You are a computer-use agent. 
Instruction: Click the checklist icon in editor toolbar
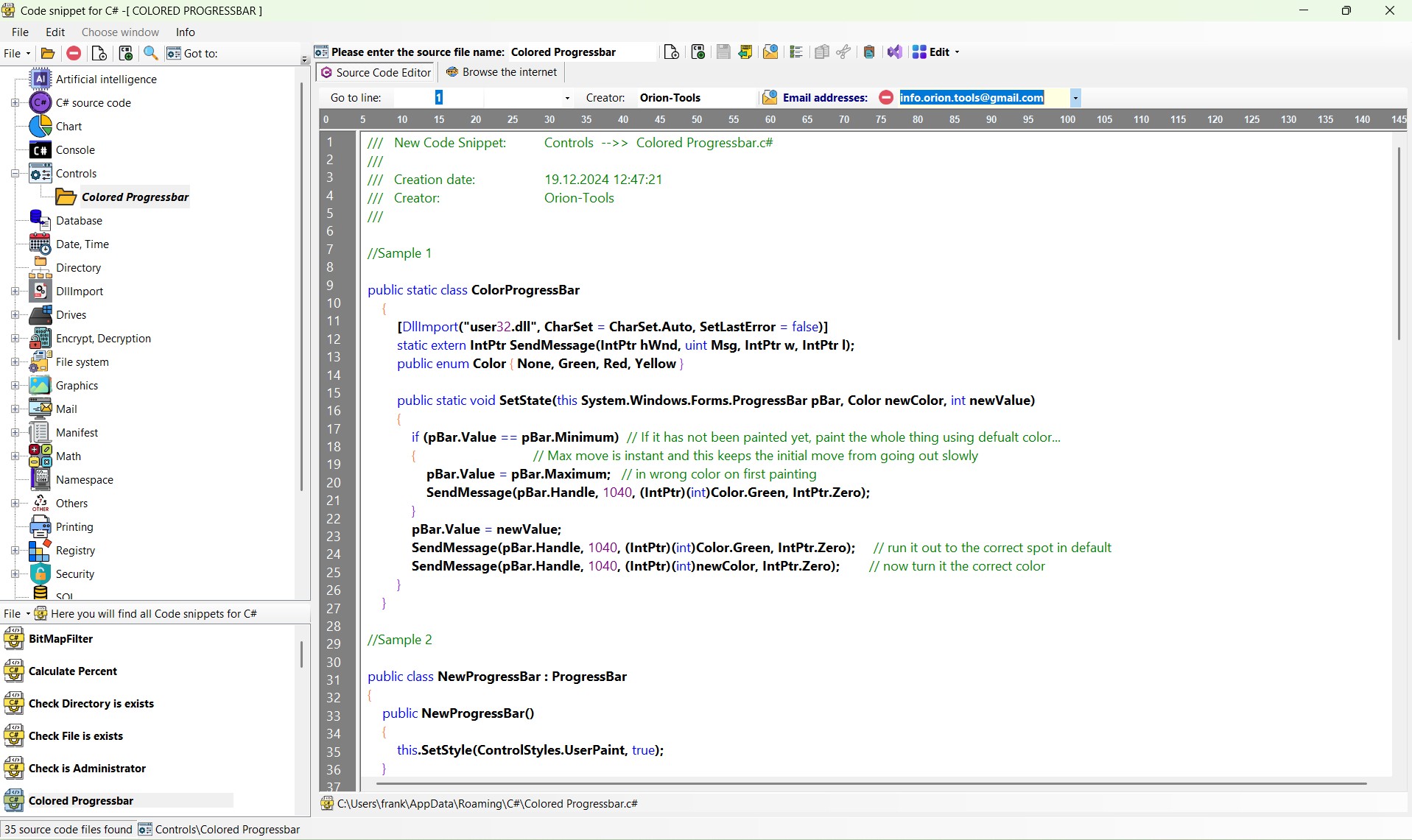795,52
